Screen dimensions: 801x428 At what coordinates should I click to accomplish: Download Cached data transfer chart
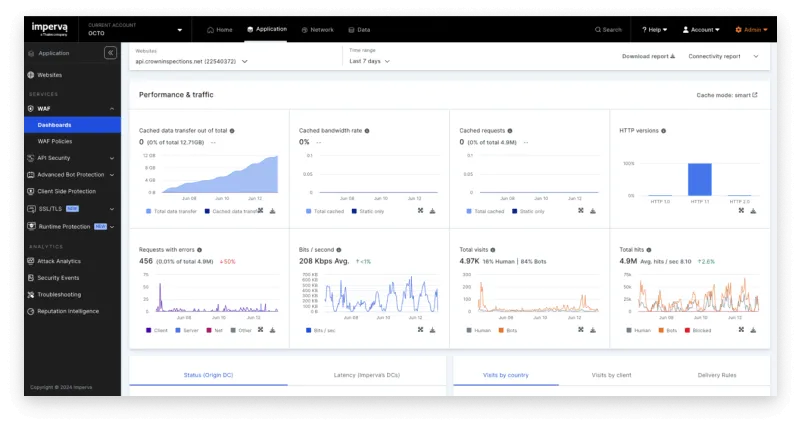pyautogui.click(x=273, y=211)
